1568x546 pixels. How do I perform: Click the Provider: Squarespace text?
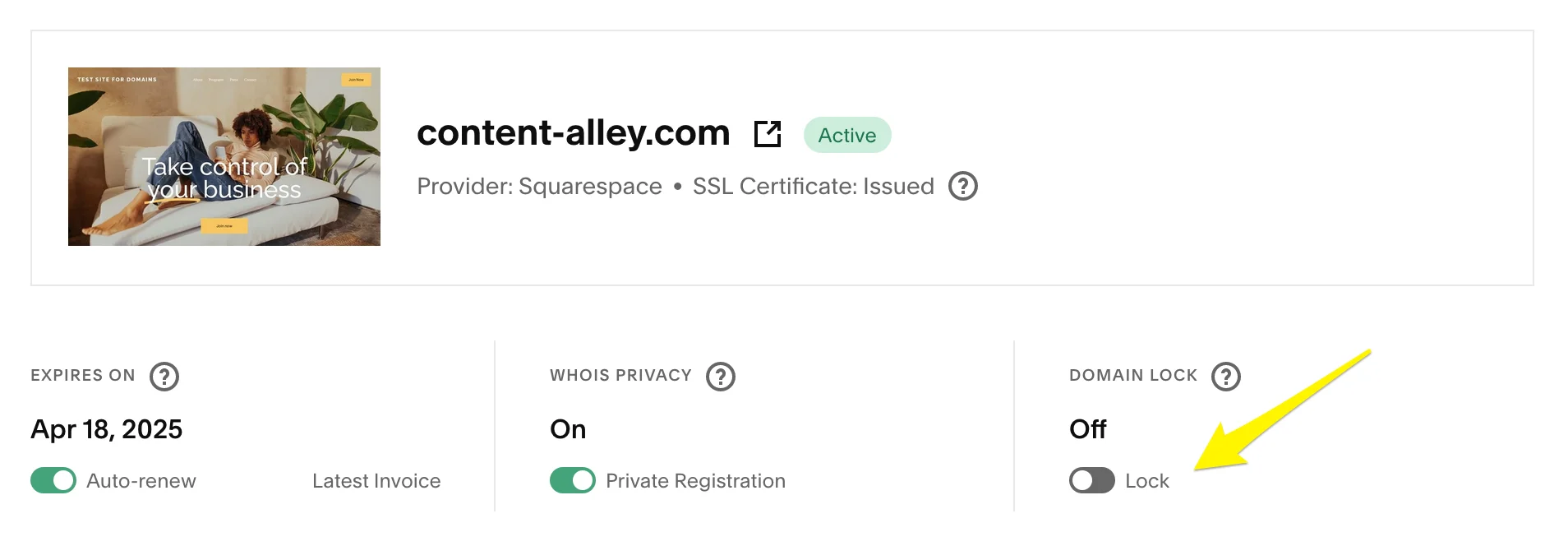pyautogui.click(x=539, y=187)
